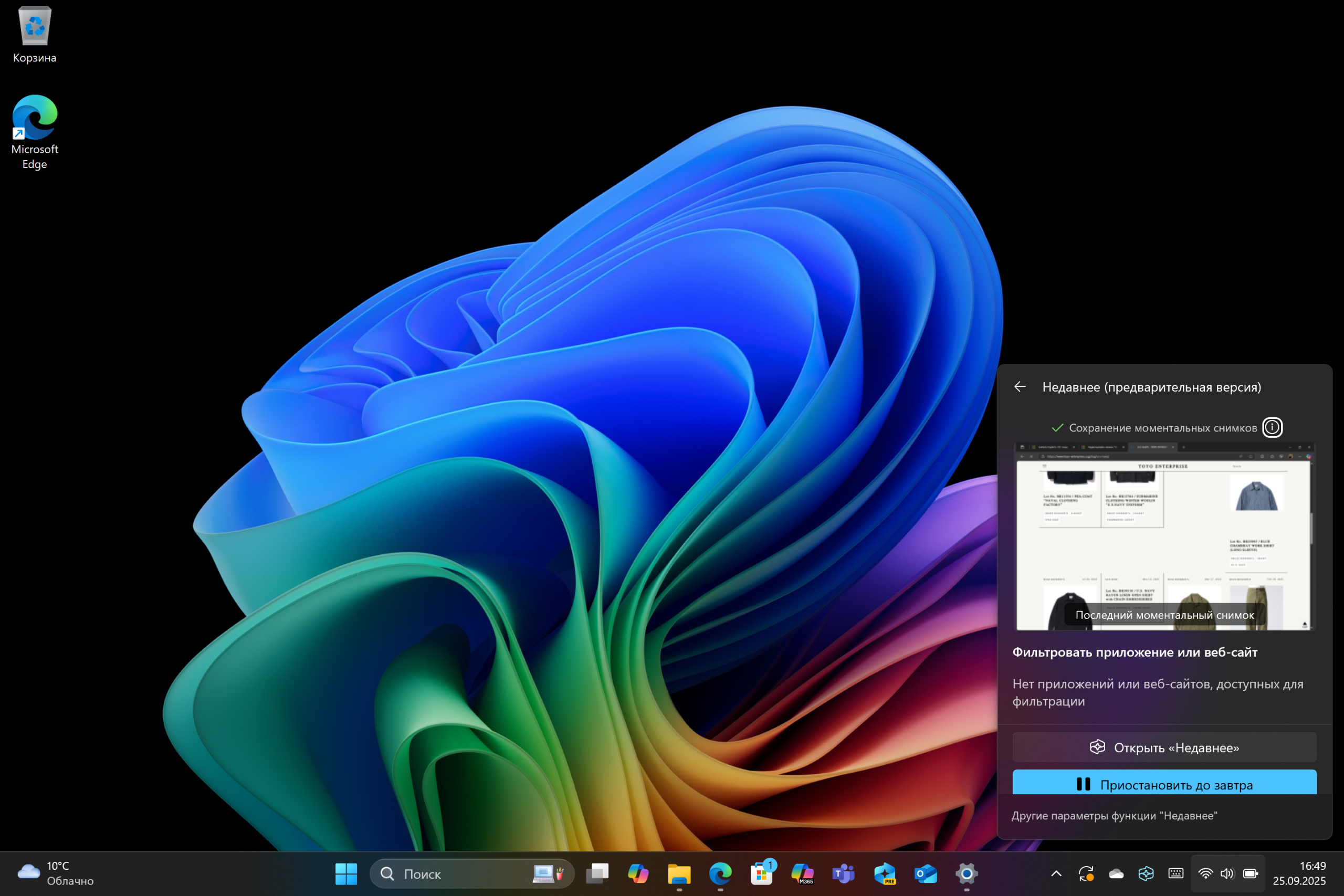
Task: Open Другие параметры функции "Недавнее" link
Action: (x=1114, y=816)
